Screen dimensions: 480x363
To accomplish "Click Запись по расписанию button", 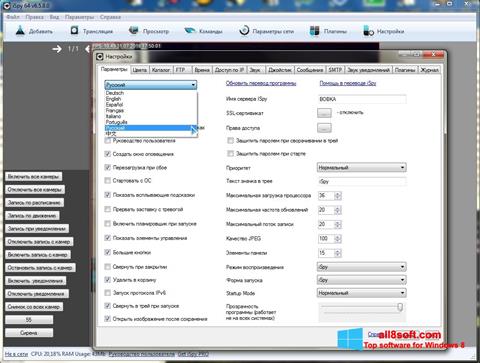I will pyautogui.click(x=34, y=202).
